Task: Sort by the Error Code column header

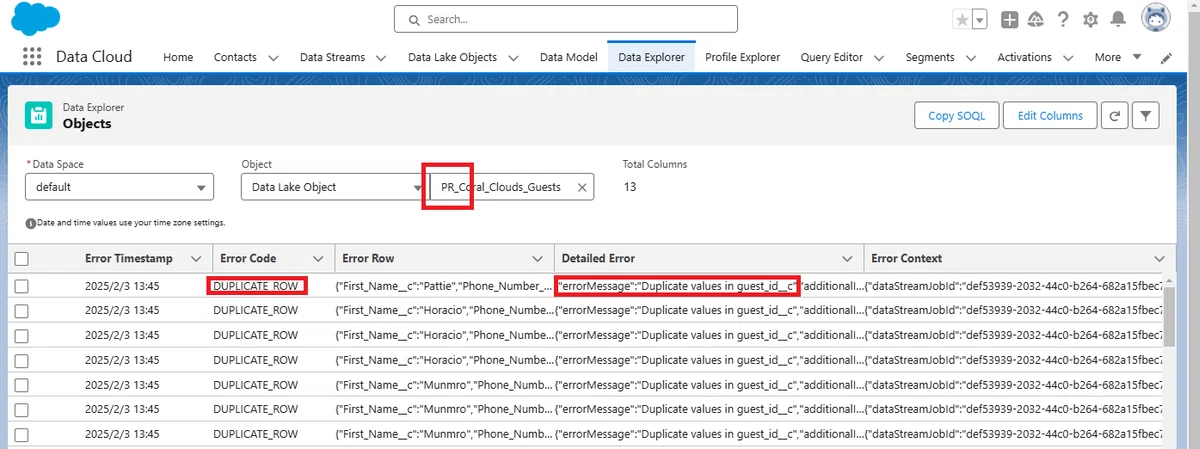Action: (248, 259)
